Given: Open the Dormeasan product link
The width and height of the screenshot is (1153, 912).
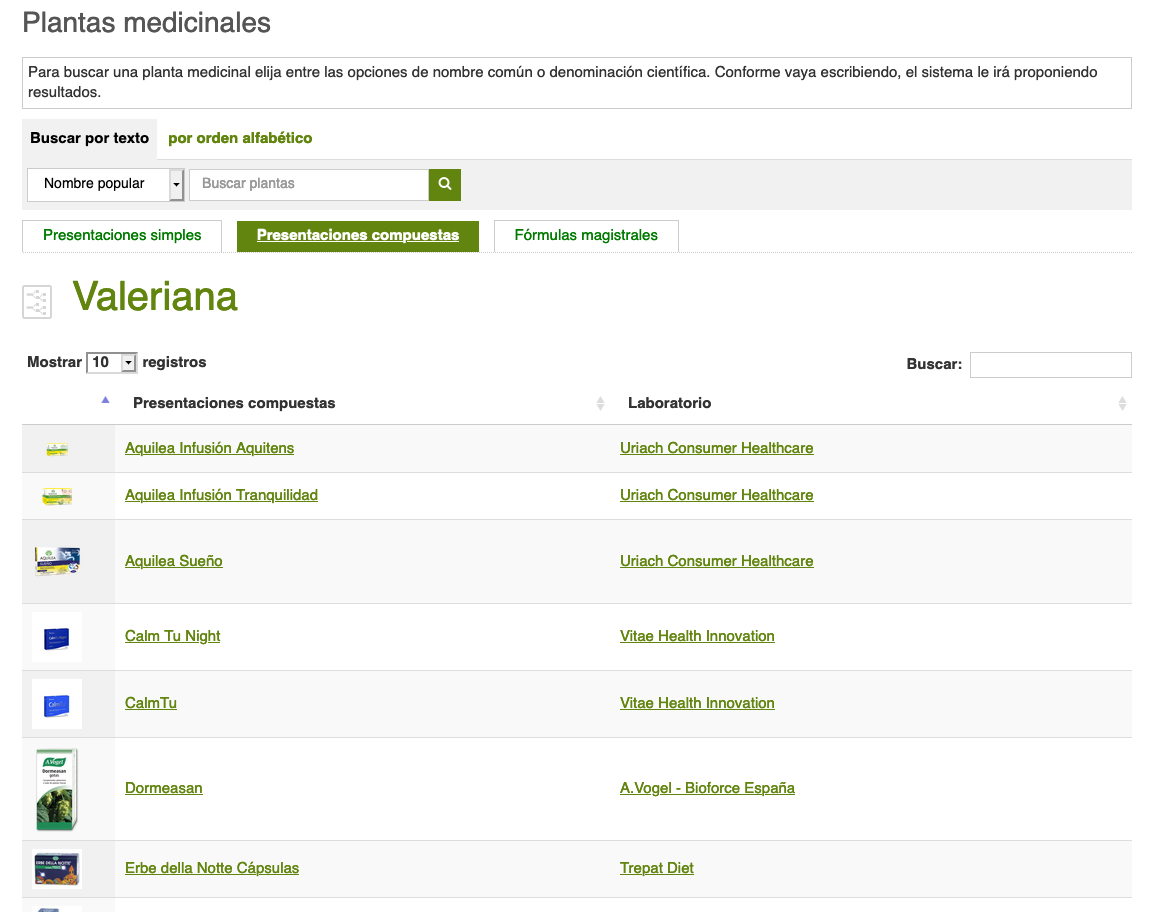Looking at the screenshot, I should pos(164,788).
